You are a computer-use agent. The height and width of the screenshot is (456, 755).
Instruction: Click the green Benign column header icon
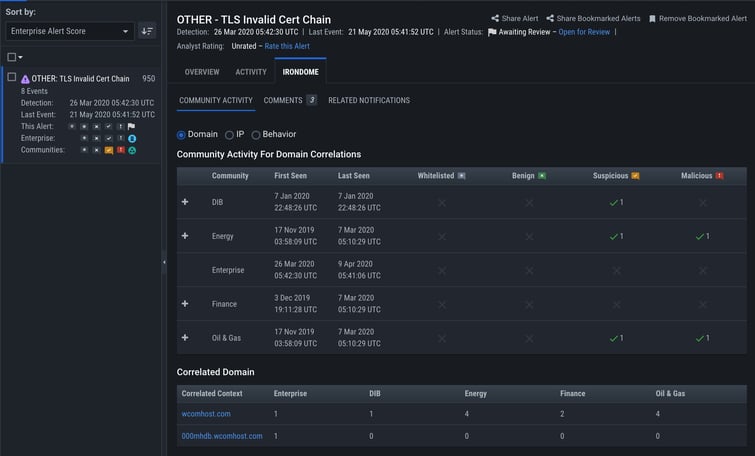(542, 176)
